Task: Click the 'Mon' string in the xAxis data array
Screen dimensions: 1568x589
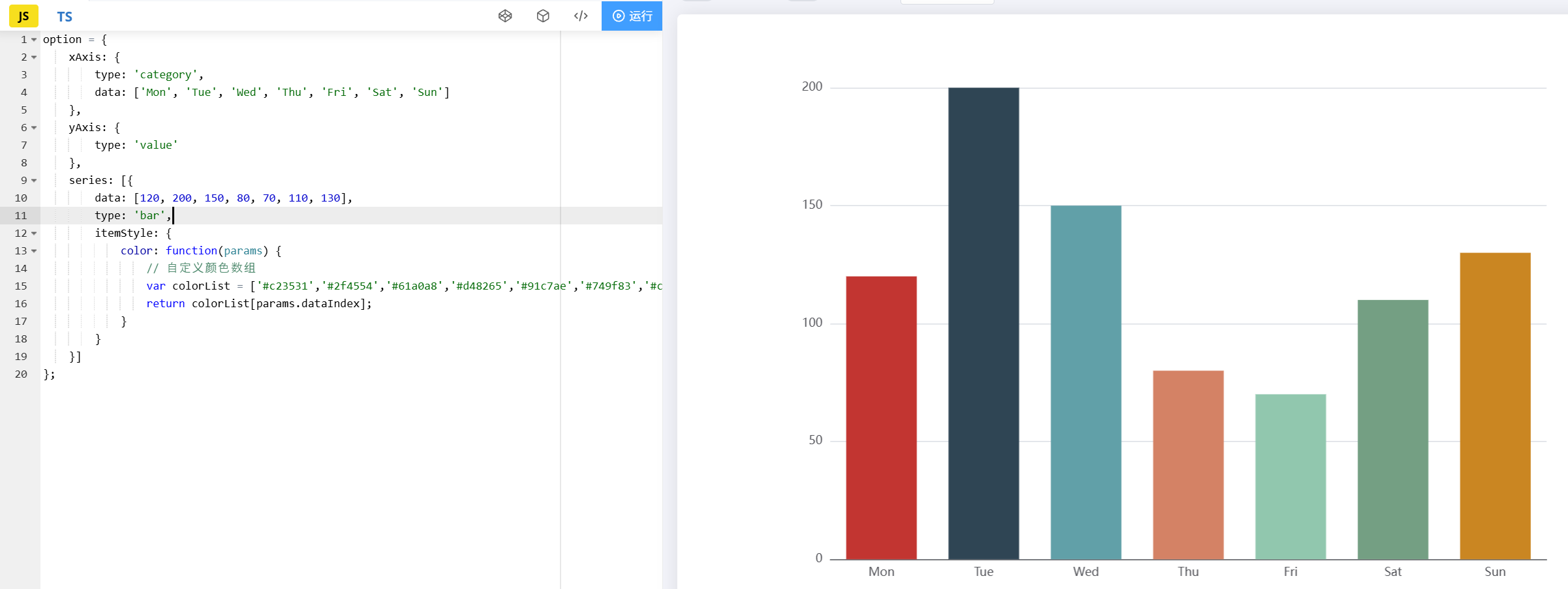Action: (156, 93)
